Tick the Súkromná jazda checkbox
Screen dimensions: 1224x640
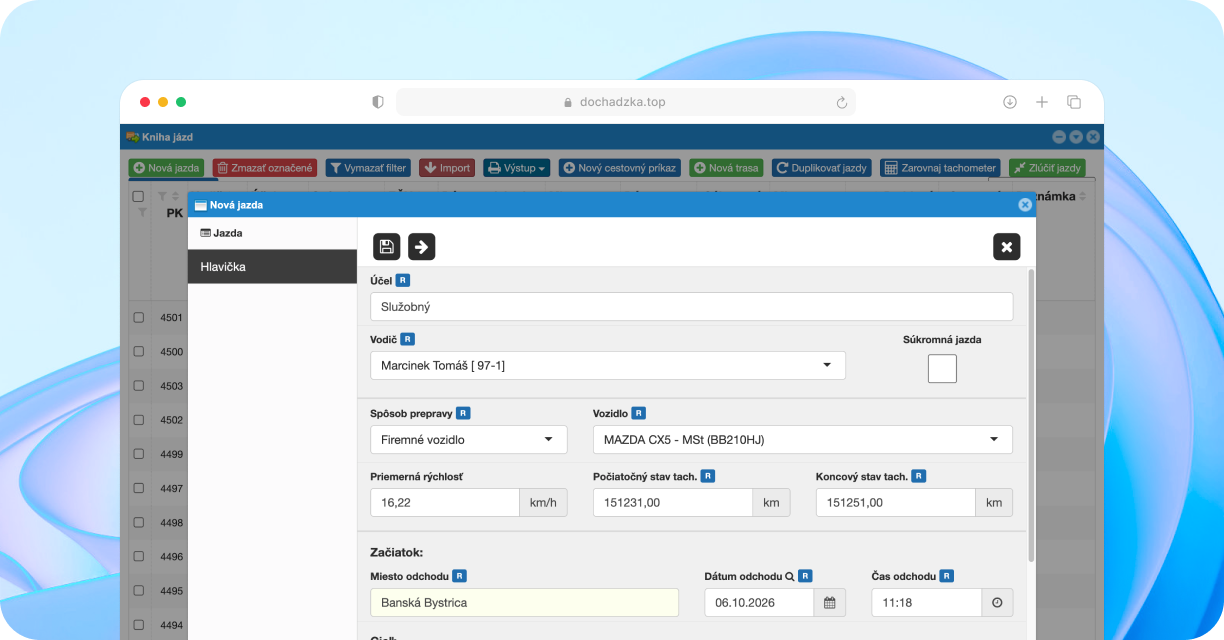(x=942, y=368)
